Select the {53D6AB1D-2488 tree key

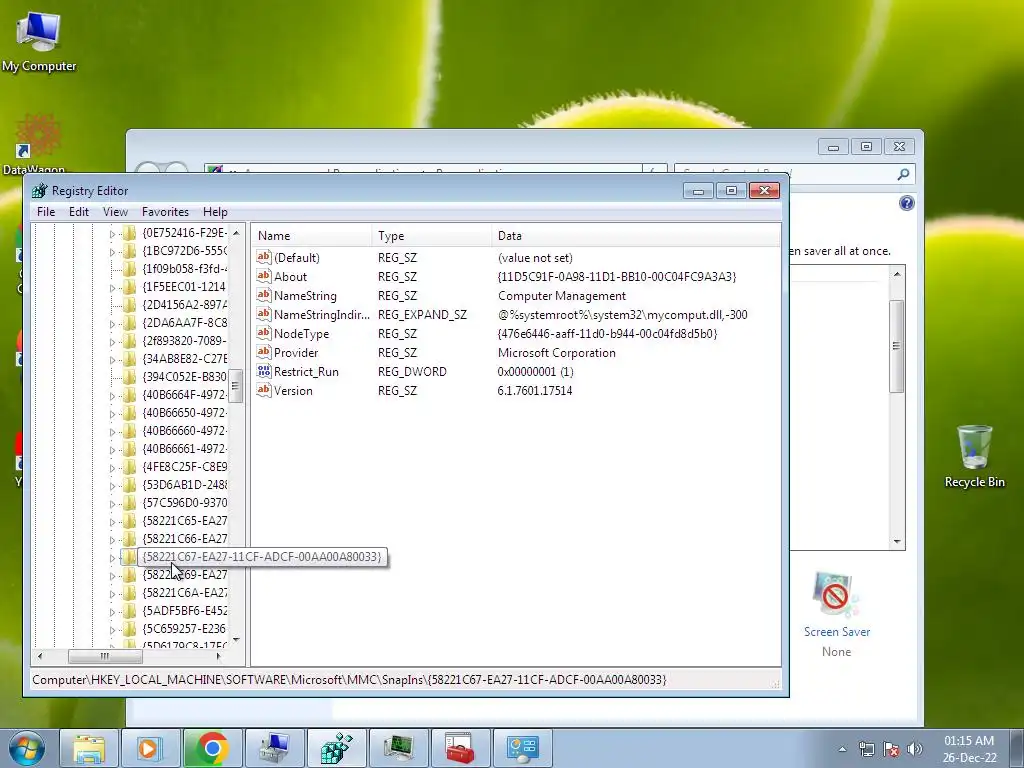[x=185, y=485]
